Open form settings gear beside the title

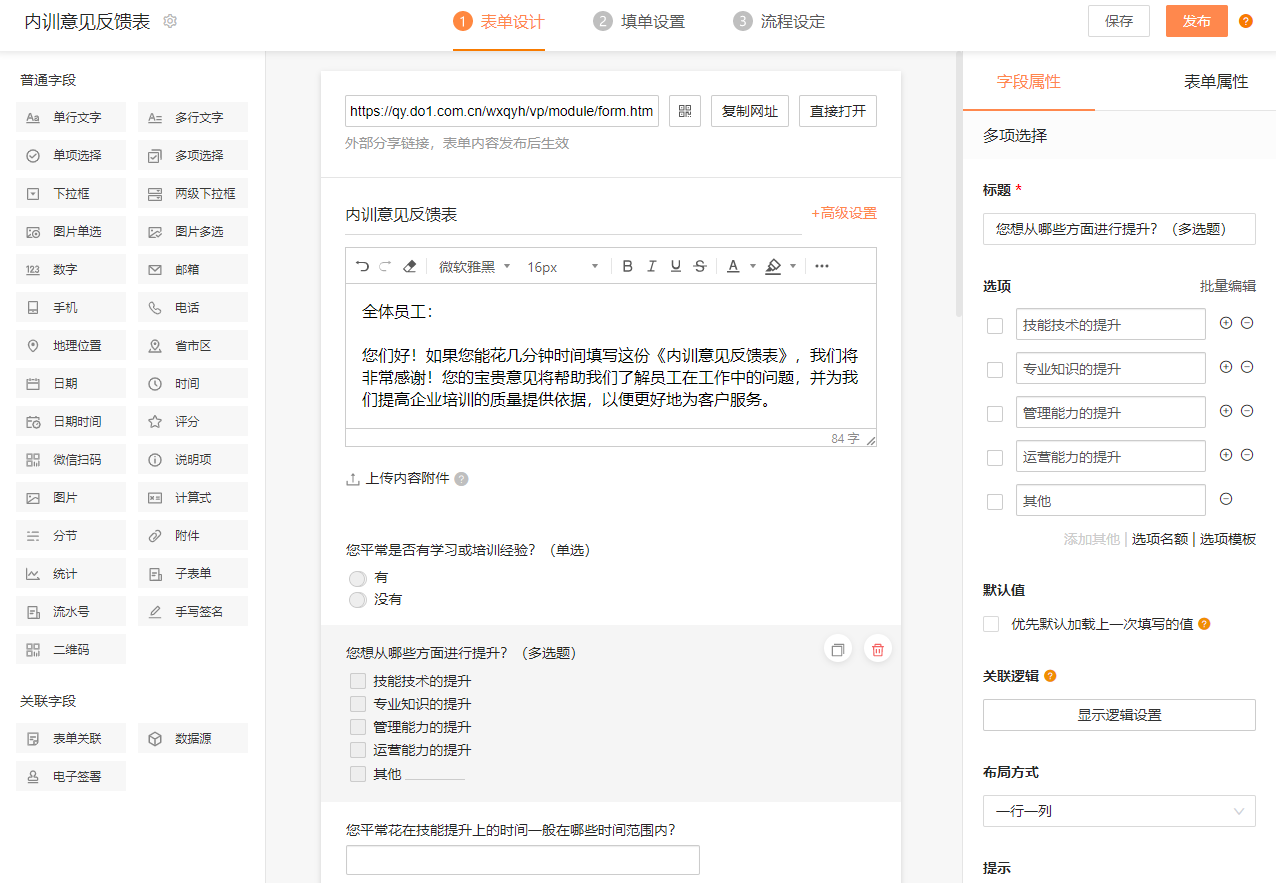[170, 21]
